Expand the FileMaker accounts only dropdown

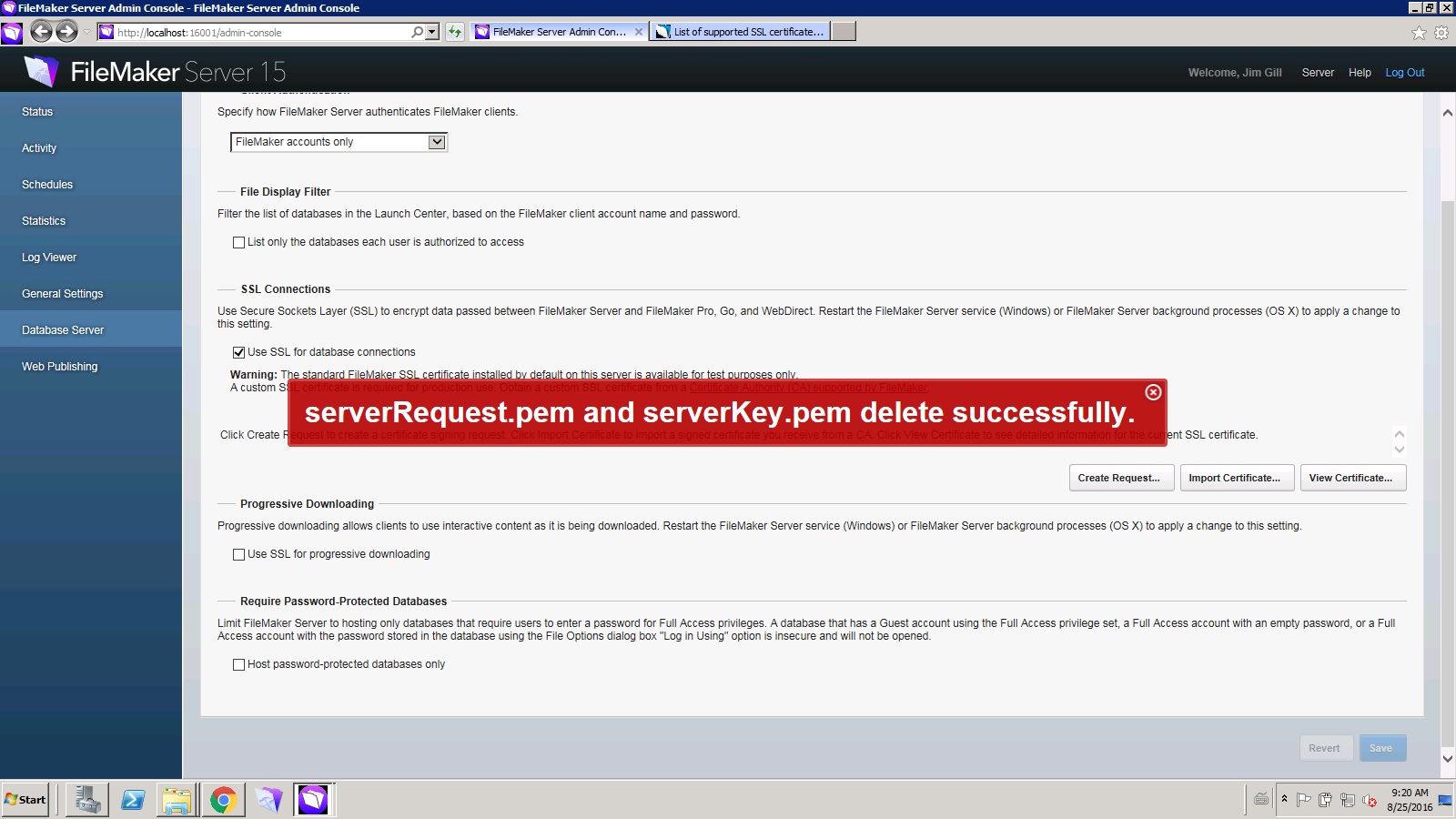(x=339, y=142)
